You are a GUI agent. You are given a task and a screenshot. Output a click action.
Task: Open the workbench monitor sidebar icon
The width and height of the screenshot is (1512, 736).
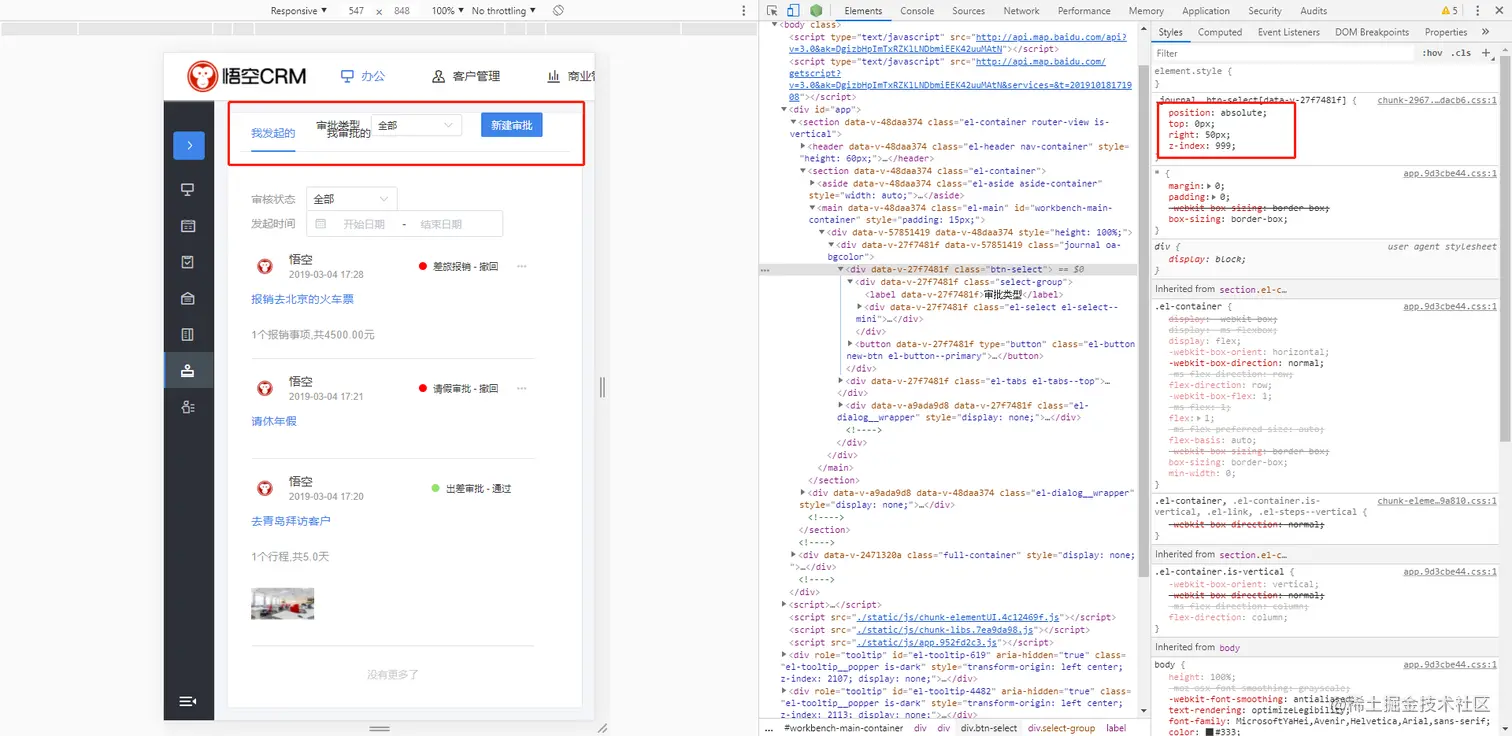188,190
